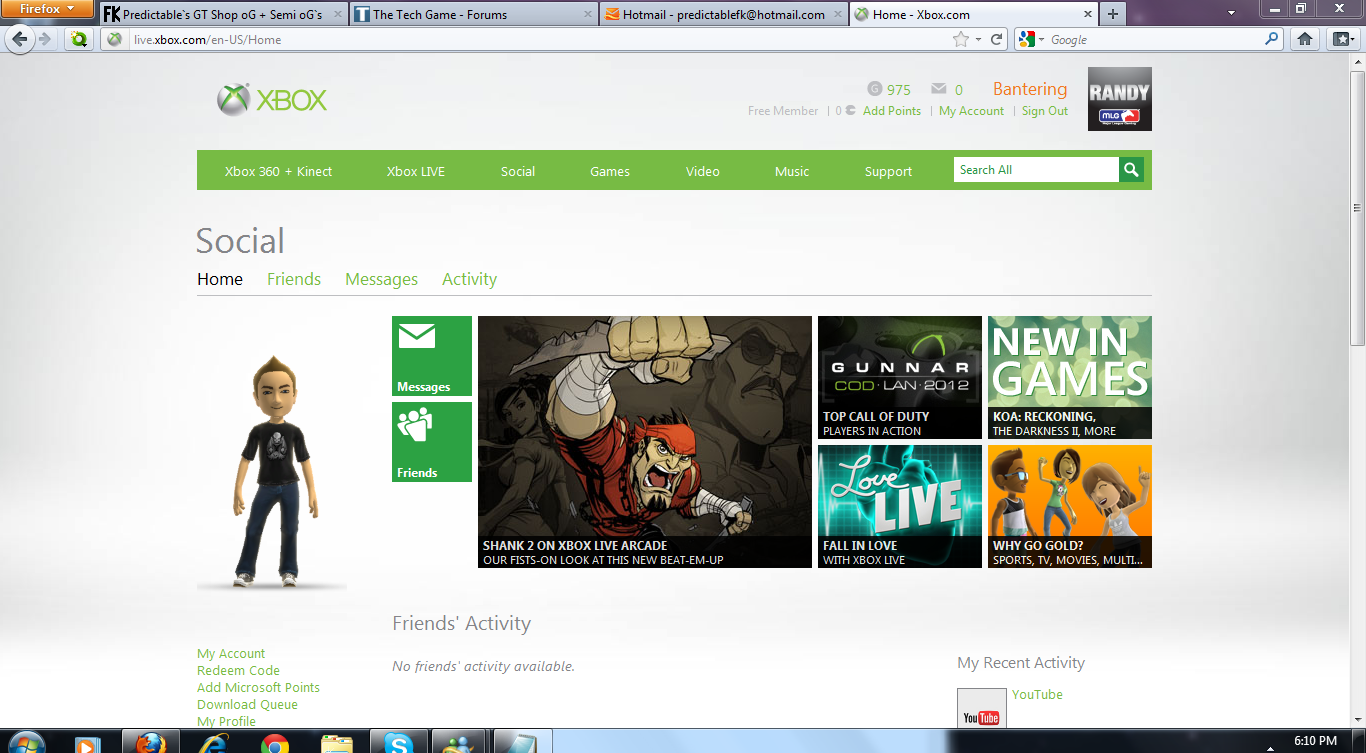Click the Bantering gamertag

(1030, 89)
